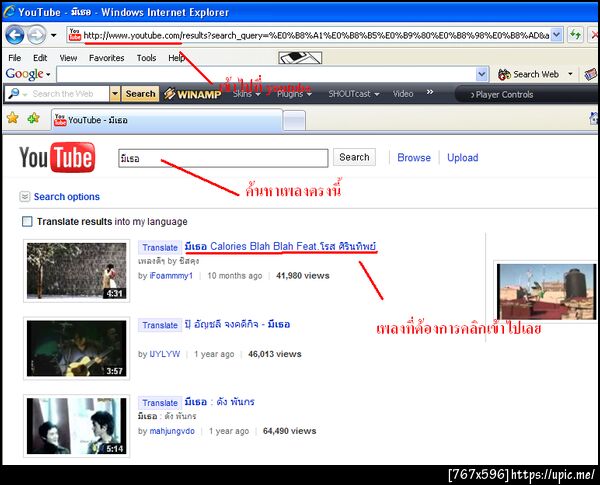Open the Help menu

tap(176, 58)
